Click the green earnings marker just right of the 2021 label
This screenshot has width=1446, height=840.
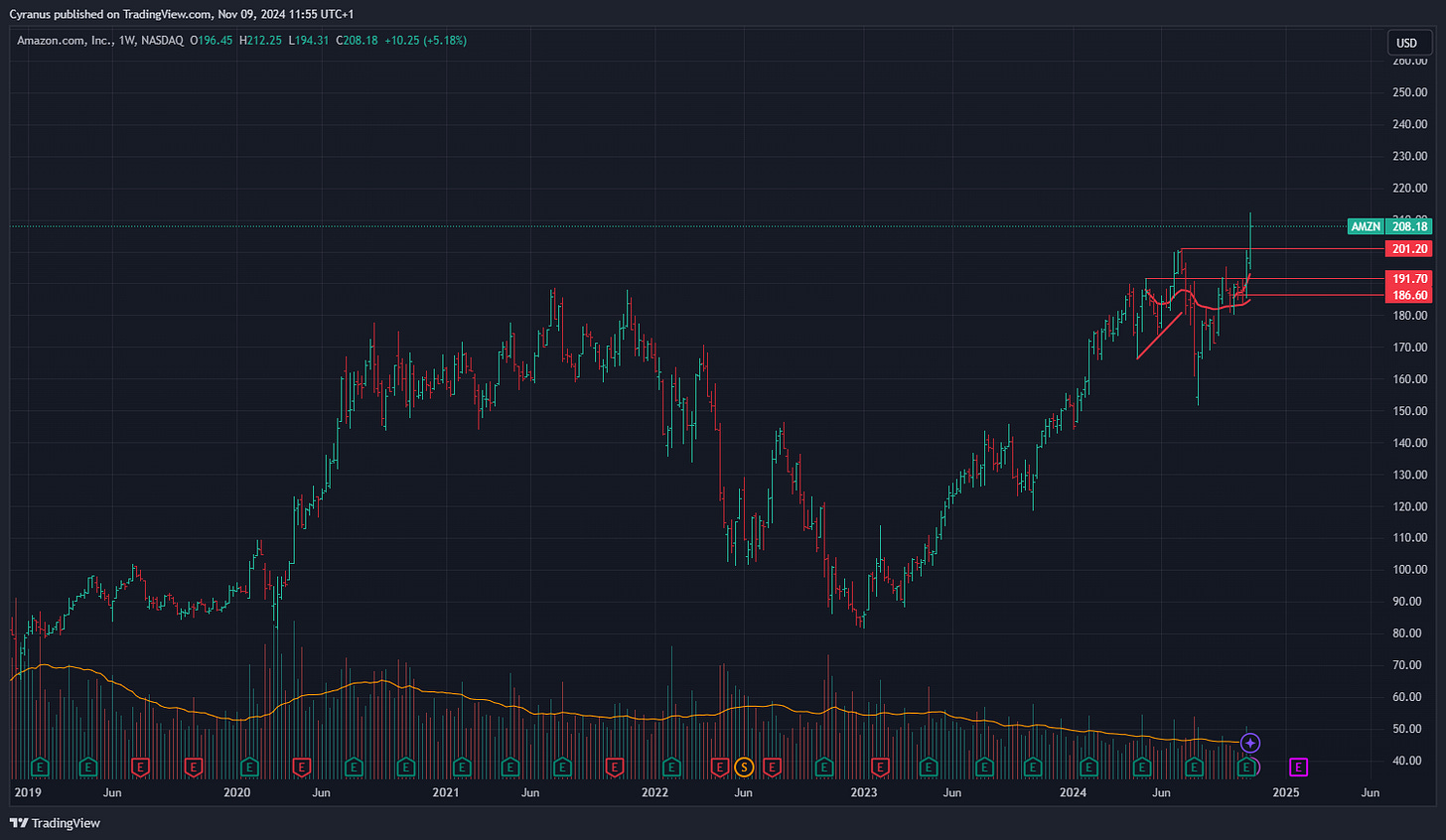click(462, 767)
